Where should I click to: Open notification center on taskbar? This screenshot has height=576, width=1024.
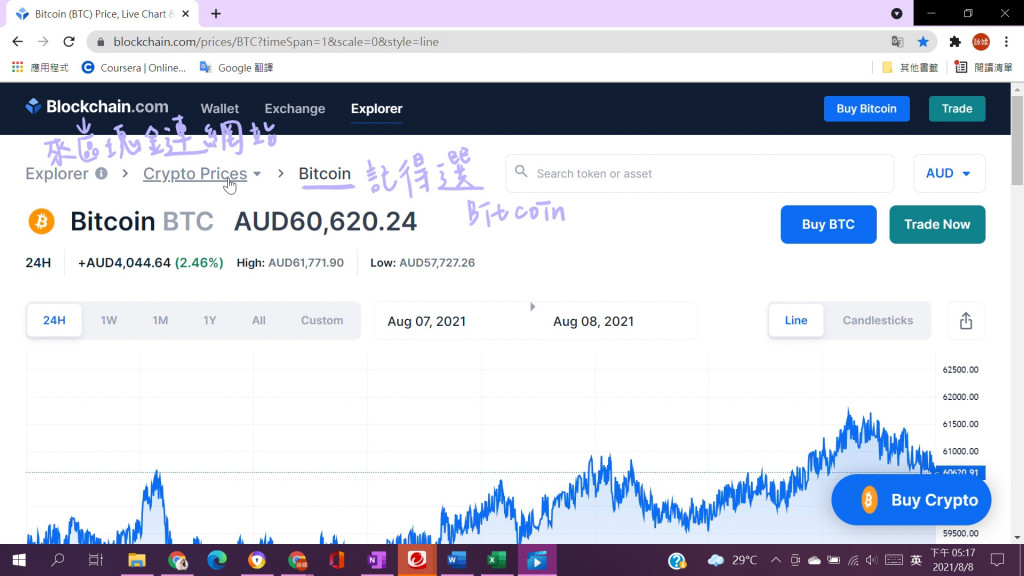click(x=997, y=560)
